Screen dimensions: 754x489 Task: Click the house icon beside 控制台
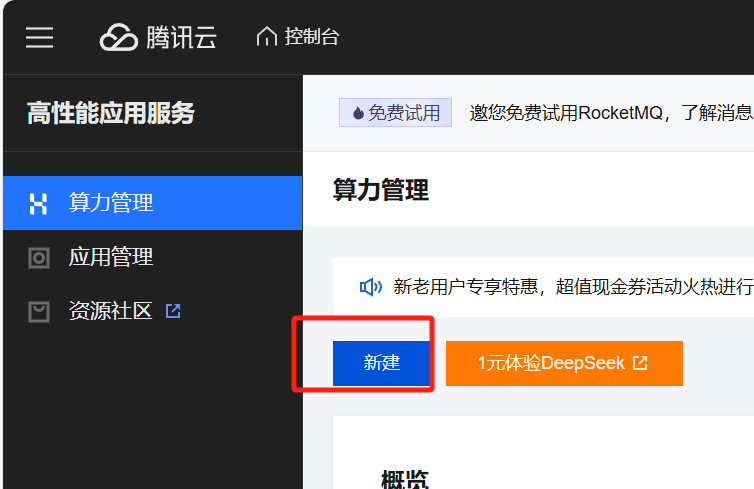coord(266,37)
